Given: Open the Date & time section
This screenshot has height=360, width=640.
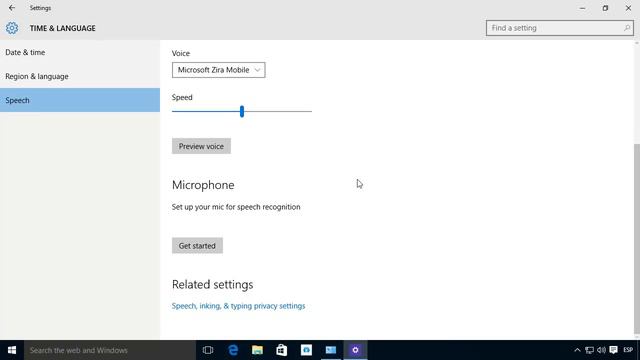Looking at the screenshot, I should tap(80, 52).
